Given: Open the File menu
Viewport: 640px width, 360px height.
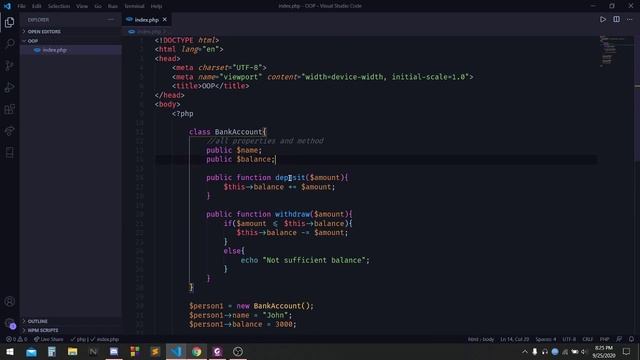Looking at the screenshot, I should (21, 6).
